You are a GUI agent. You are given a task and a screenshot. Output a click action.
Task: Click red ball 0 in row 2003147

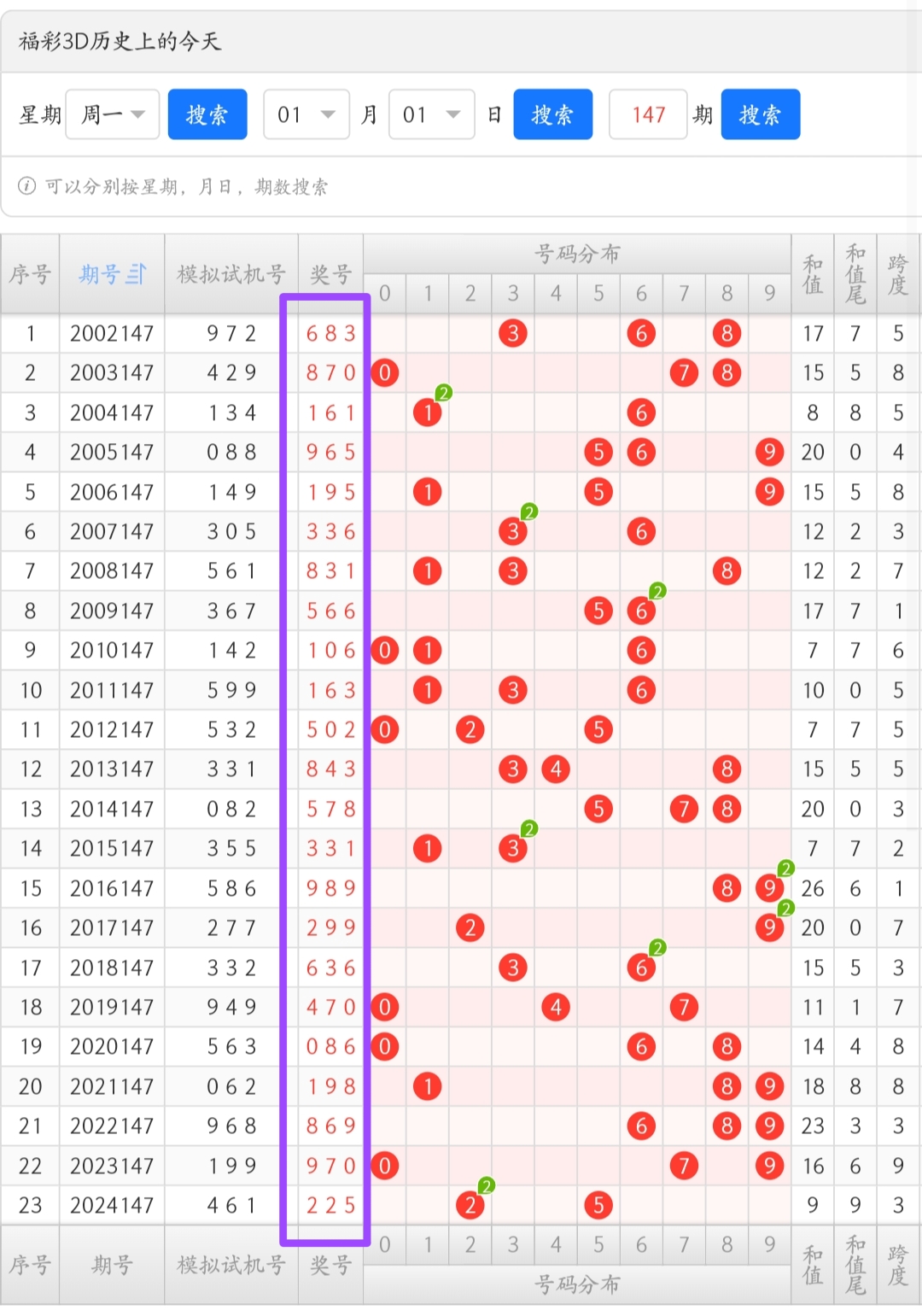pyautogui.click(x=385, y=373)
